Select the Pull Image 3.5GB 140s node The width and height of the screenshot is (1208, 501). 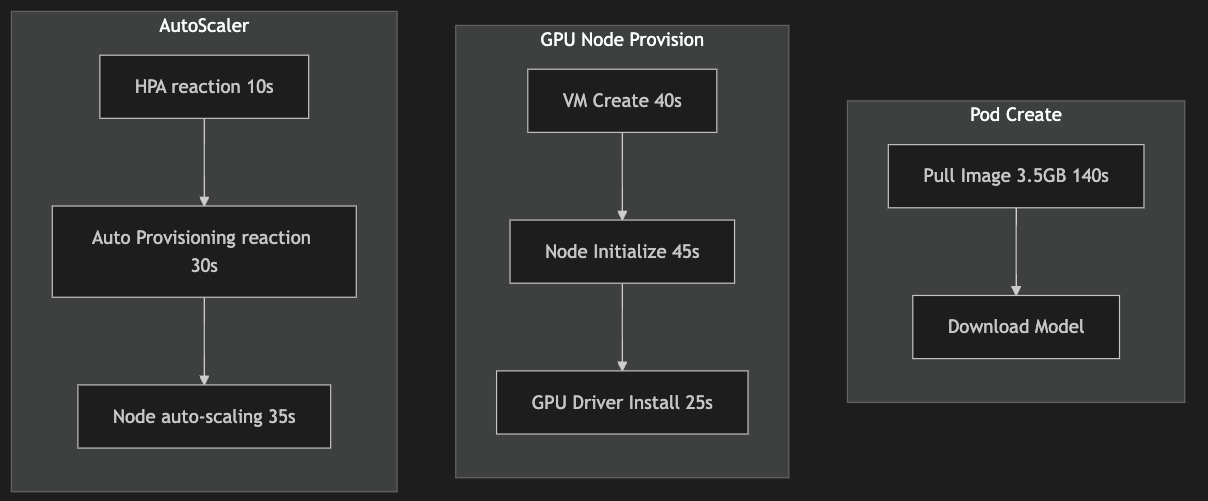(x=1016, y=176)
